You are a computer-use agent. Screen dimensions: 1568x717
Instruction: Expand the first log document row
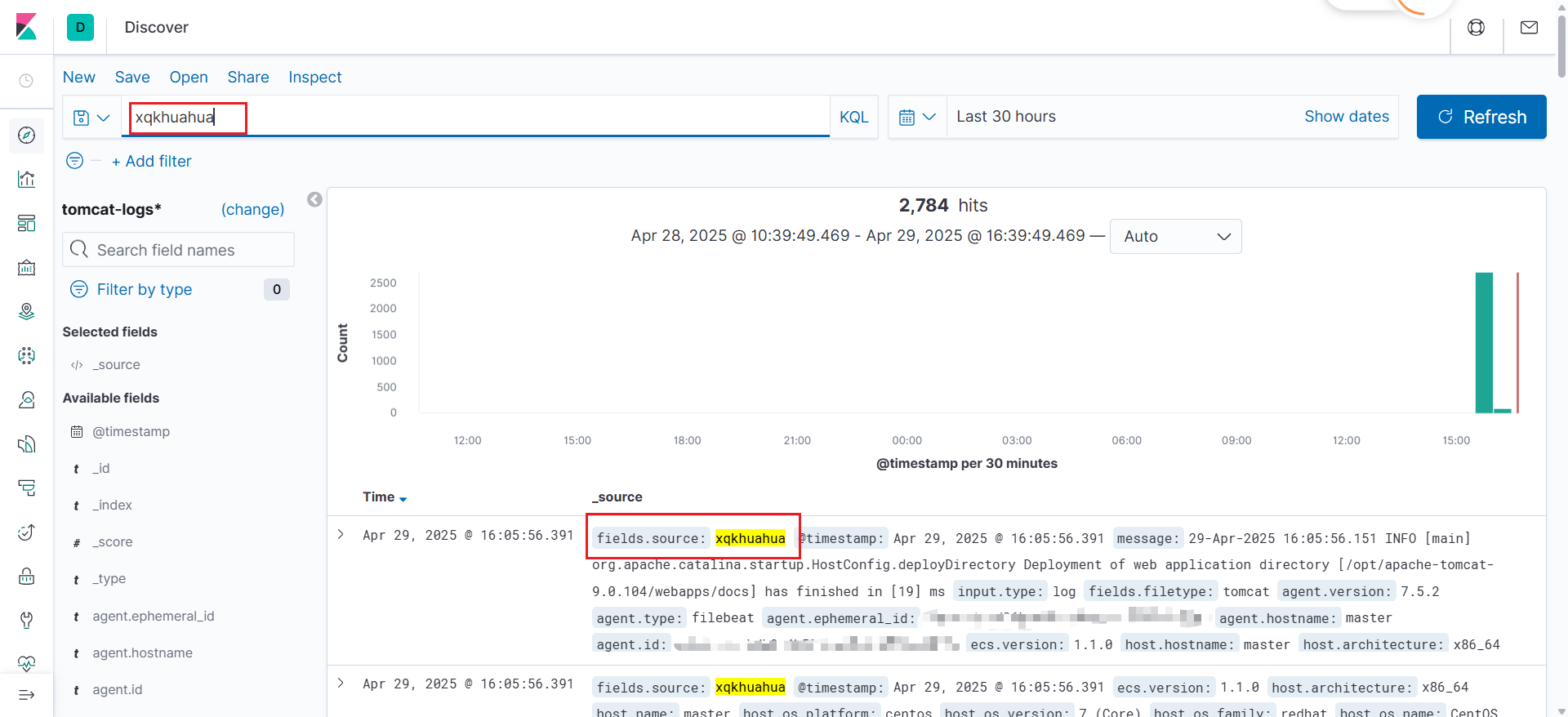coord(341,535)
